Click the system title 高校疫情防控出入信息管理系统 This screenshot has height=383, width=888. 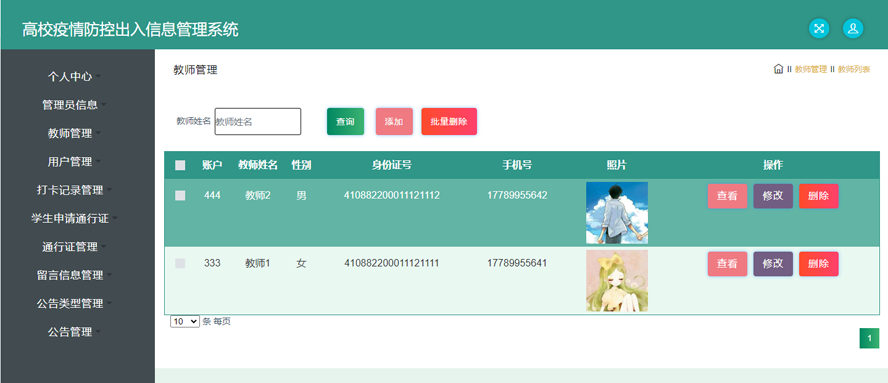coord(130,29)
